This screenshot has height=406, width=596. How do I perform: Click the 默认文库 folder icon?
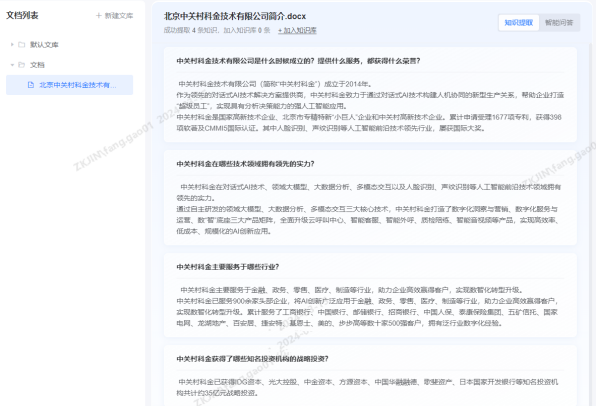[22, 44]
